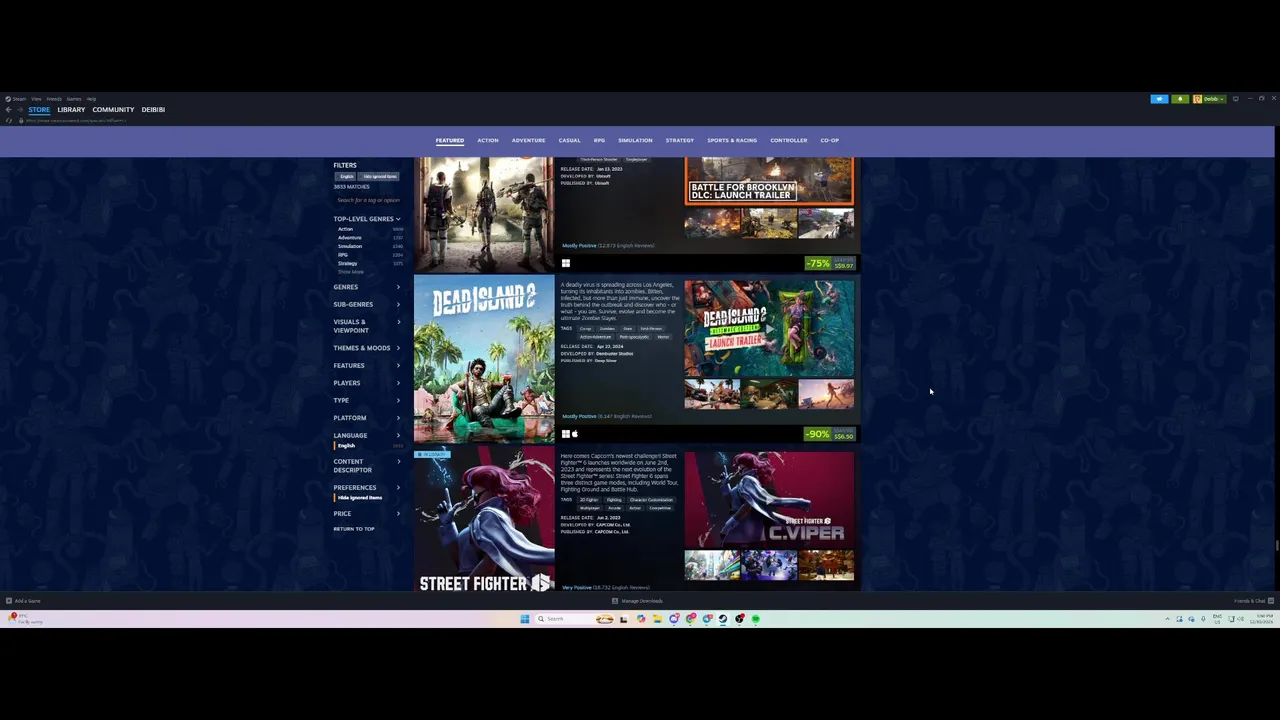Click the green Spotify taskbar icon
The image size is (1280, 720).
756,619
